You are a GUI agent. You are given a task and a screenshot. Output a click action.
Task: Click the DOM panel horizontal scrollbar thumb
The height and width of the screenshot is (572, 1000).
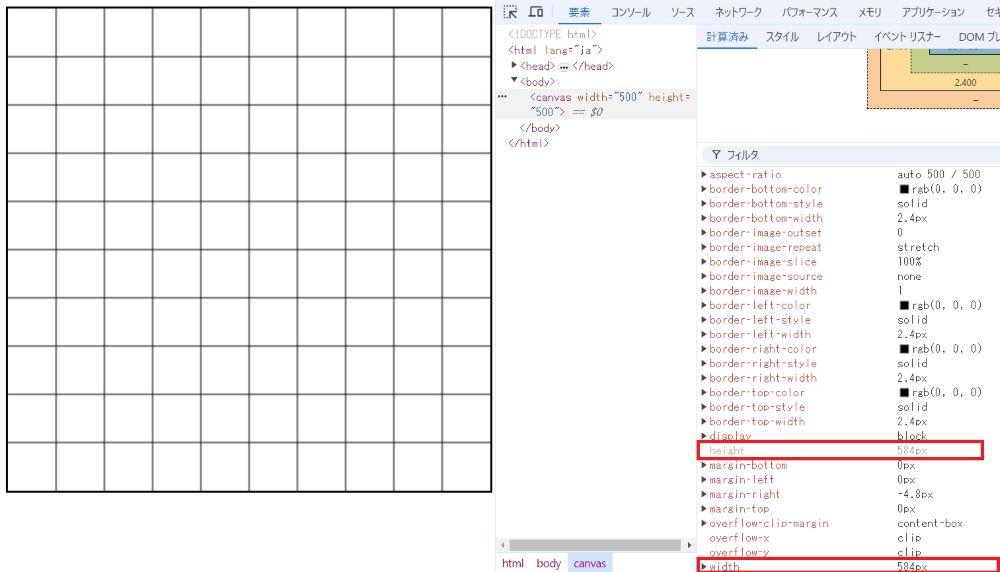coord(594,545)
